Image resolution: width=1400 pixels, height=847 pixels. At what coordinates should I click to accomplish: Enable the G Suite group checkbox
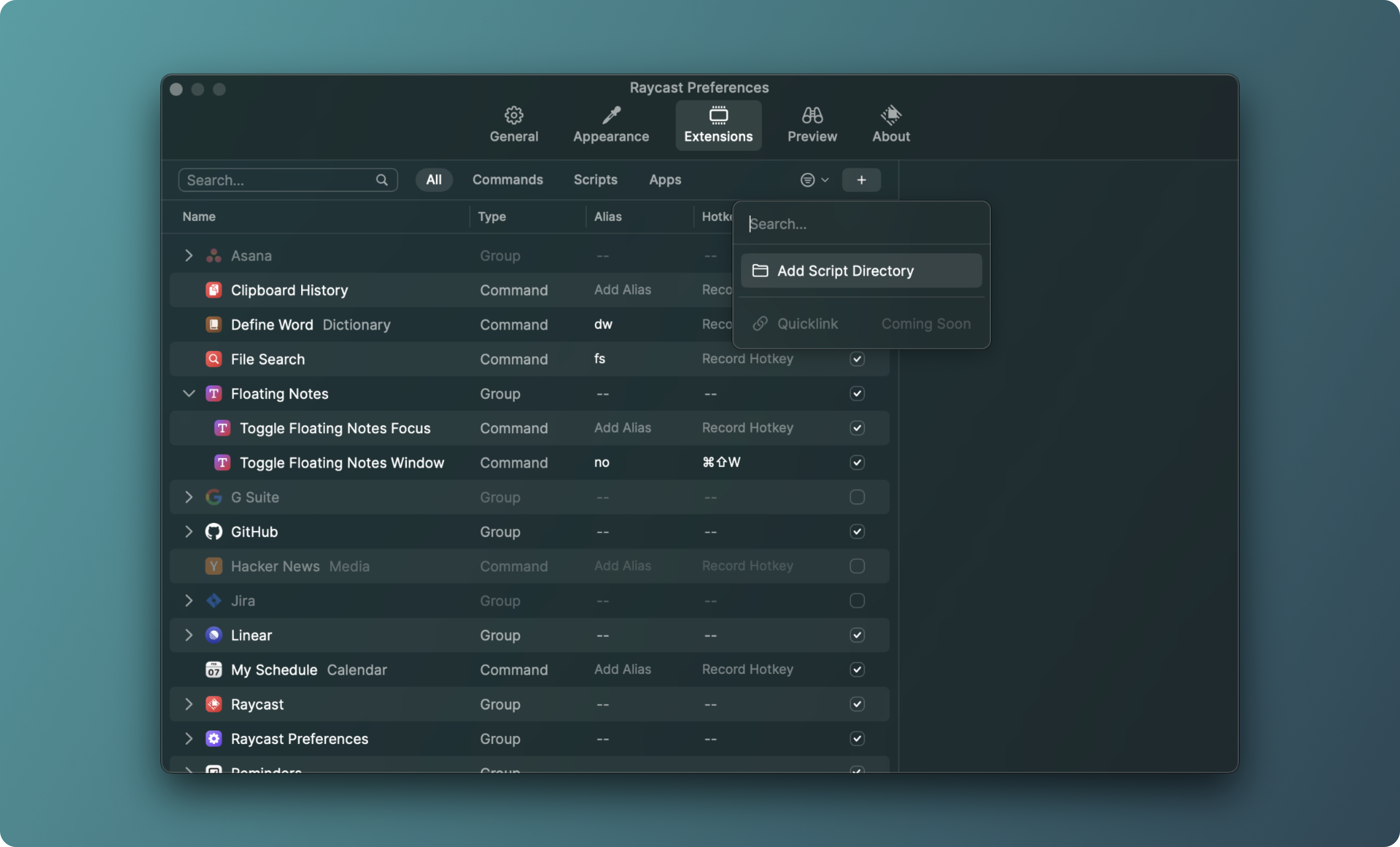[x=857, y=497]
